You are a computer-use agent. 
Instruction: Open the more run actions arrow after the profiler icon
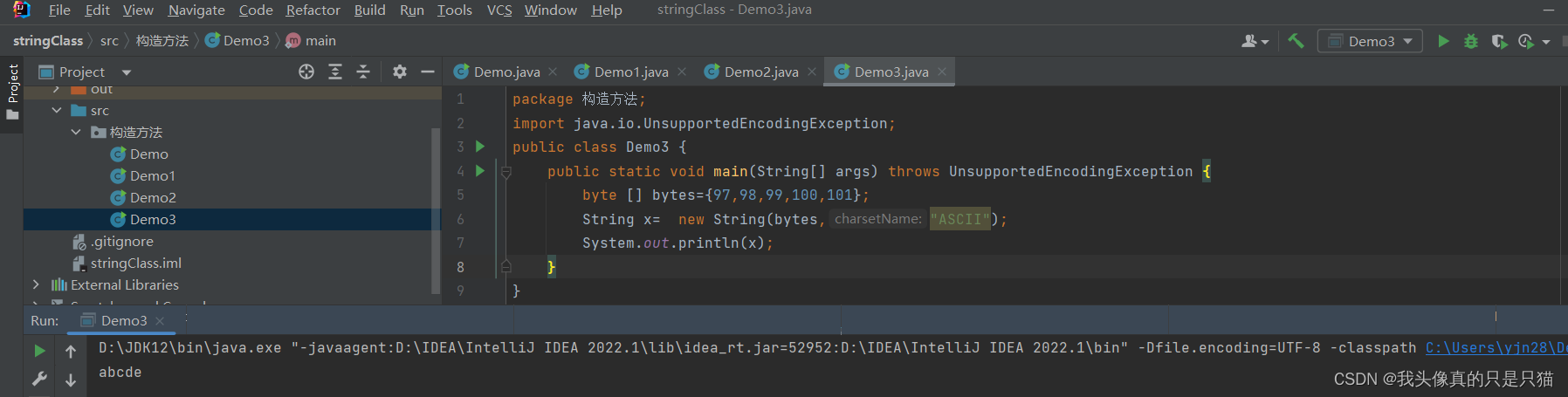[x=1546, y=42]
